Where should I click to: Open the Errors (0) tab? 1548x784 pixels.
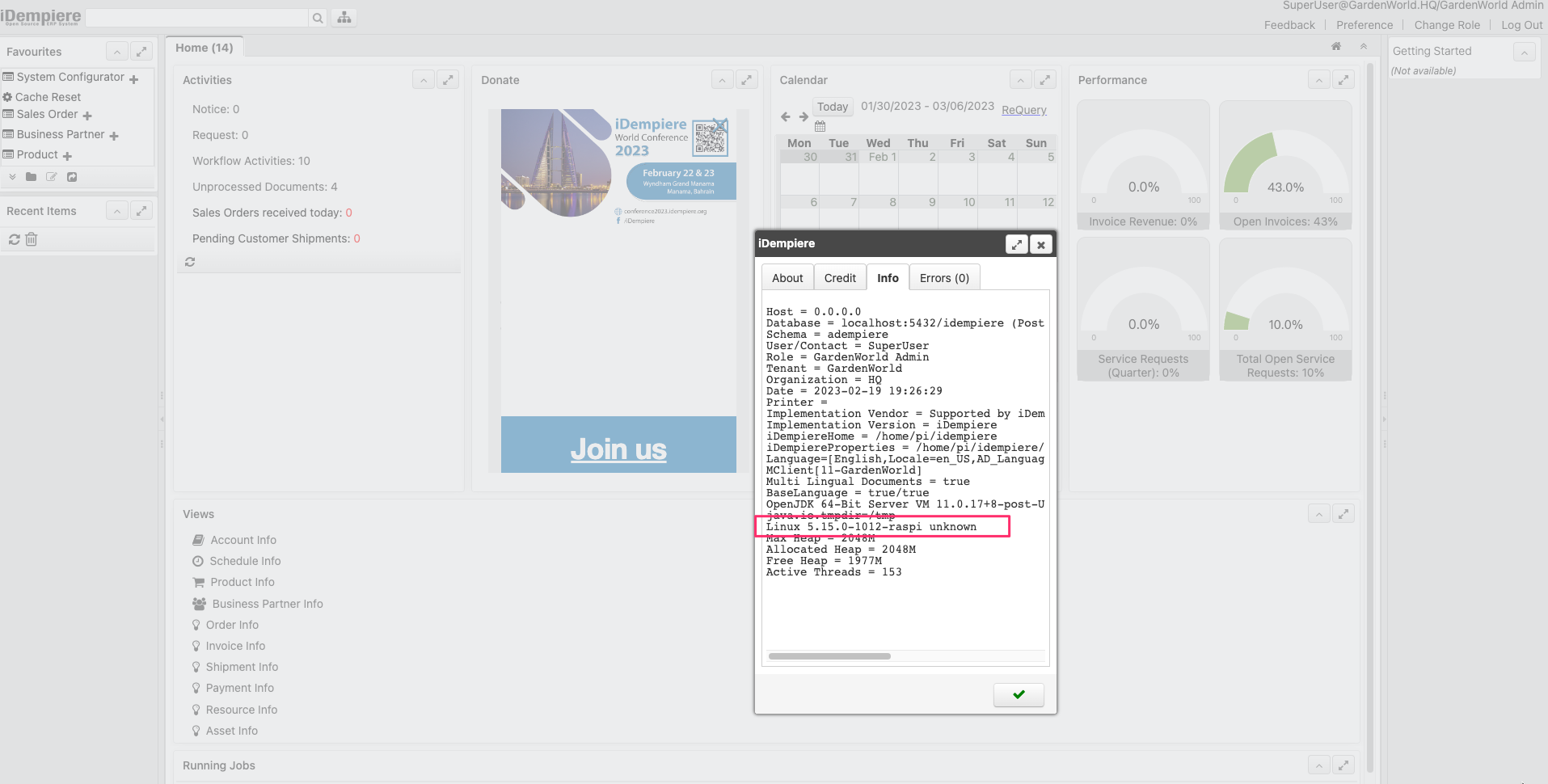pyautogui.click(x=943, y=277)
